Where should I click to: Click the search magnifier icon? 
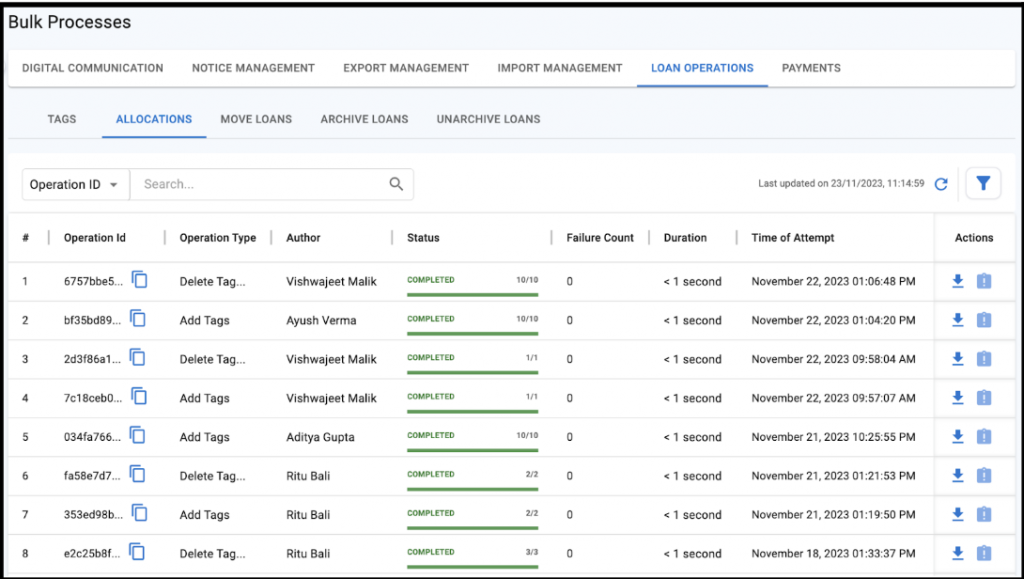(x=394, y=184)
